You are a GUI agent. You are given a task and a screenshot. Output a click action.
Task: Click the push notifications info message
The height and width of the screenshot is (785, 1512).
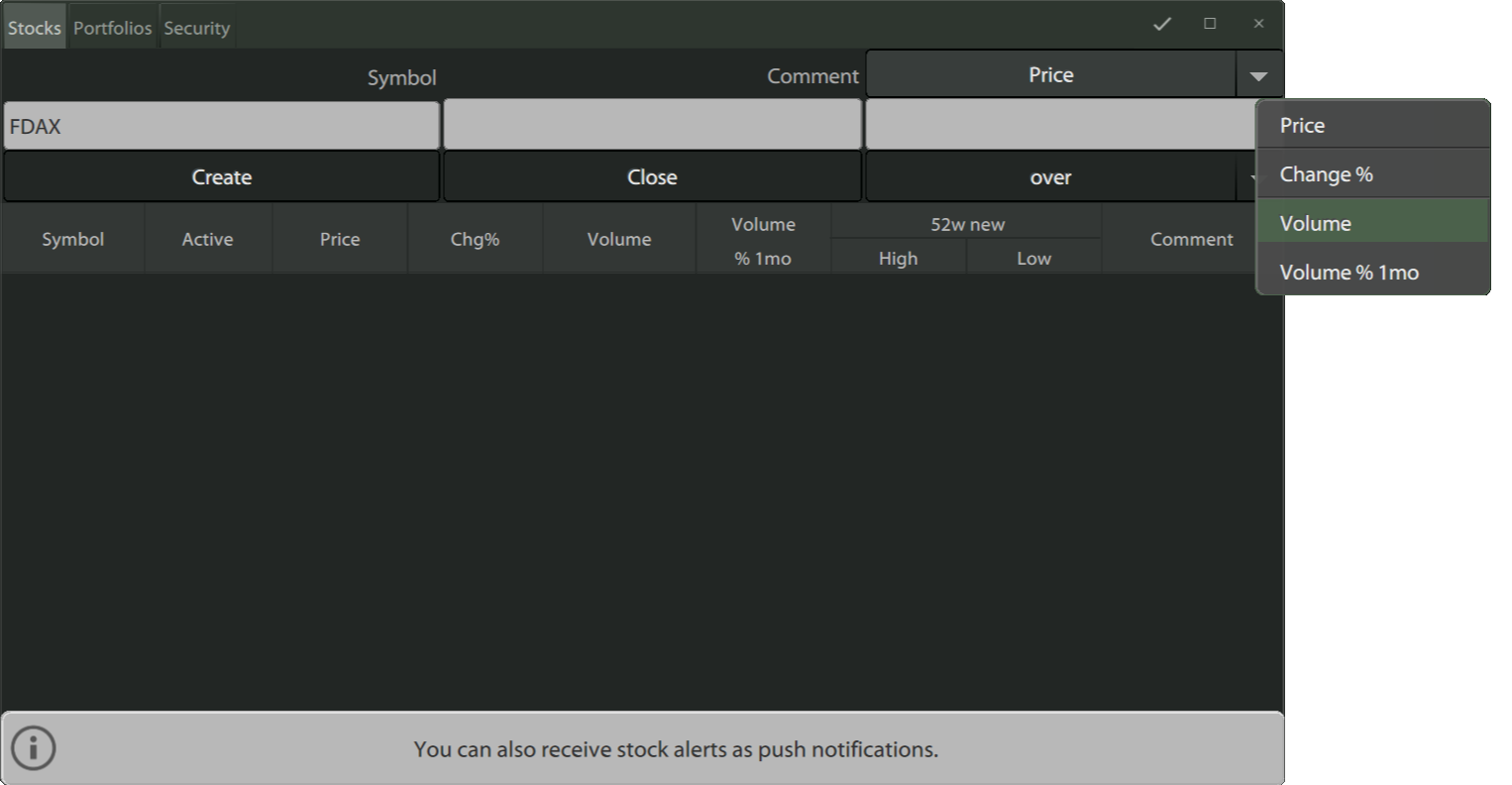pos(676,749)
